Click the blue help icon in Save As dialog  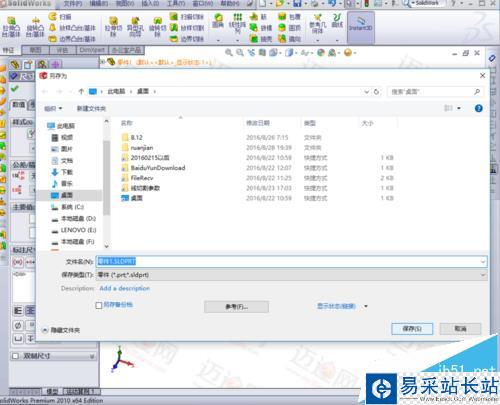(x=478, y=108)
